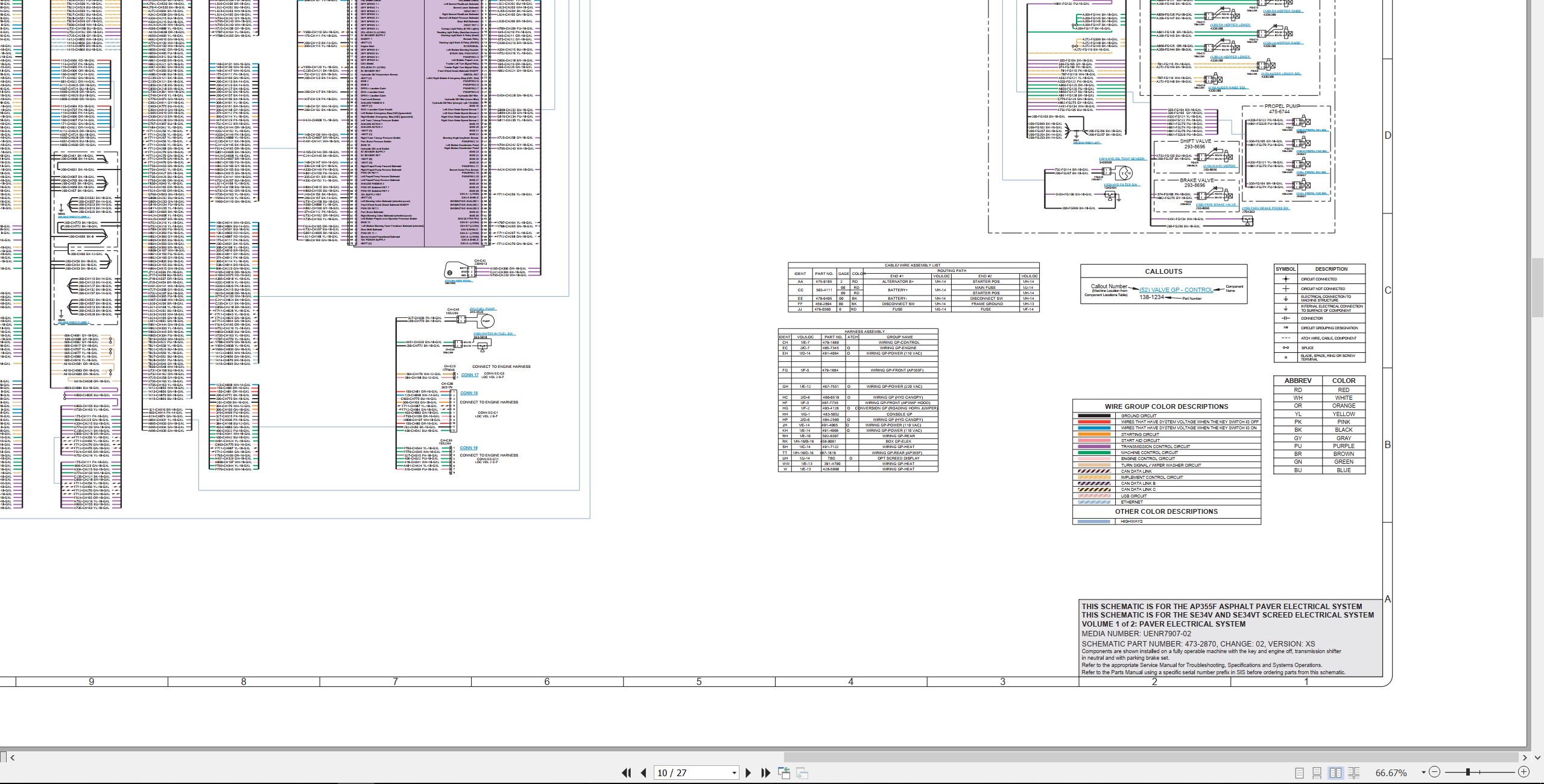Click SCHEMATIC PART NUMBER: 473-2870 line
Image resolution: width=1544 pixels, height=784 pixels.
[1198, 644]
